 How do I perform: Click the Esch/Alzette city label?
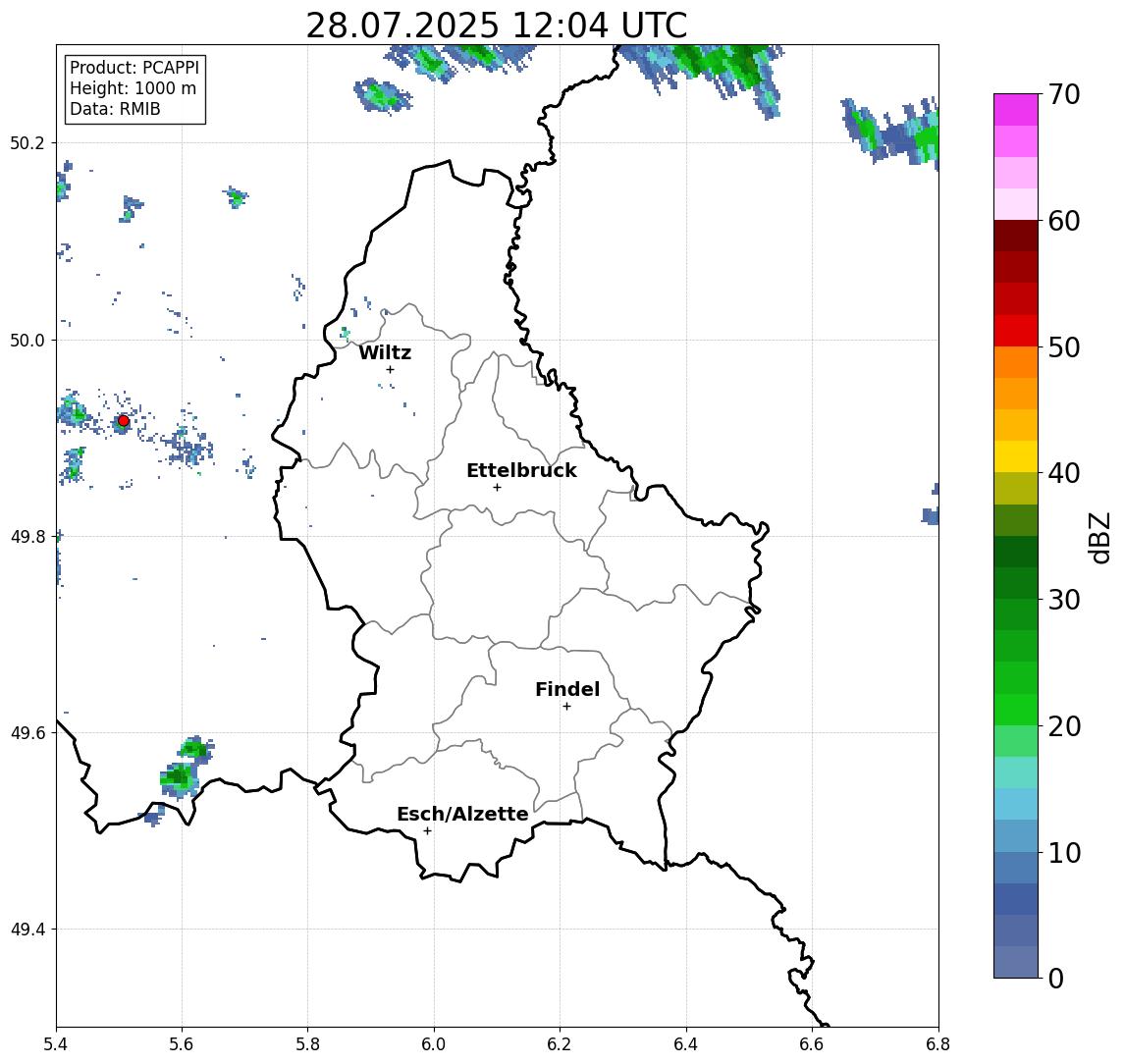point(462,814)
